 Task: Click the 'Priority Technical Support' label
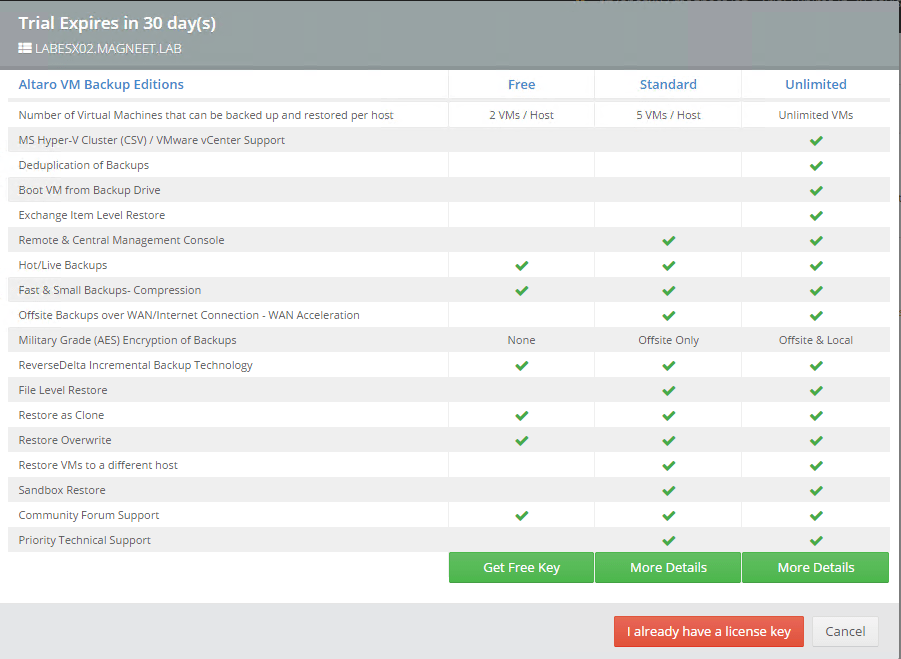tap(84, 540)
